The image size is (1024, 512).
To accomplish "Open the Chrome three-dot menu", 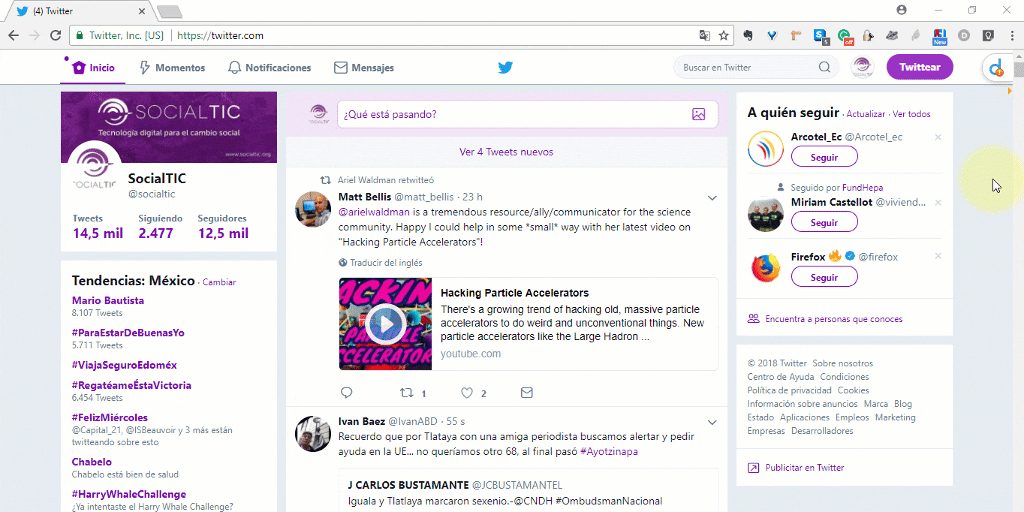I will pos(1011,35).
